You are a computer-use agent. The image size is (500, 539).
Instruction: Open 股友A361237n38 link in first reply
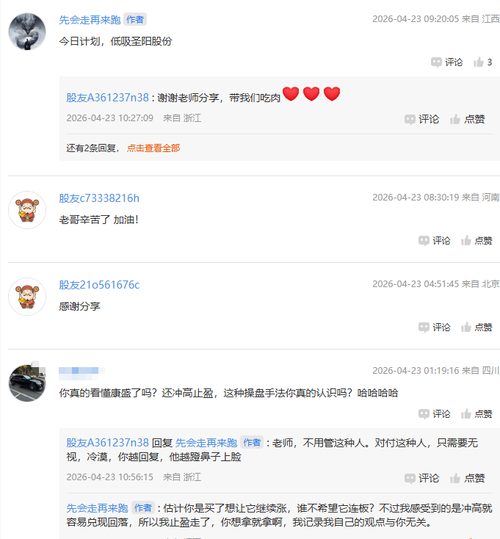click(x=108, y=98)
